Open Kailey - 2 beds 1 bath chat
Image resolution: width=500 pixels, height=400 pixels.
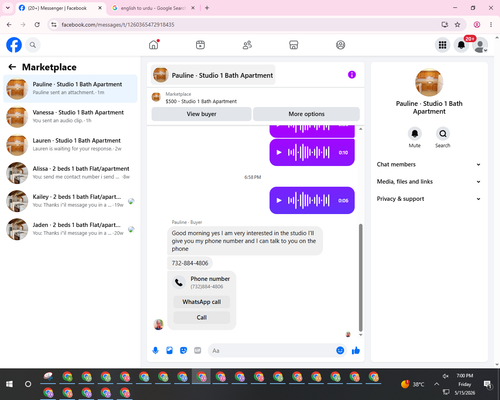coord(70,201)
